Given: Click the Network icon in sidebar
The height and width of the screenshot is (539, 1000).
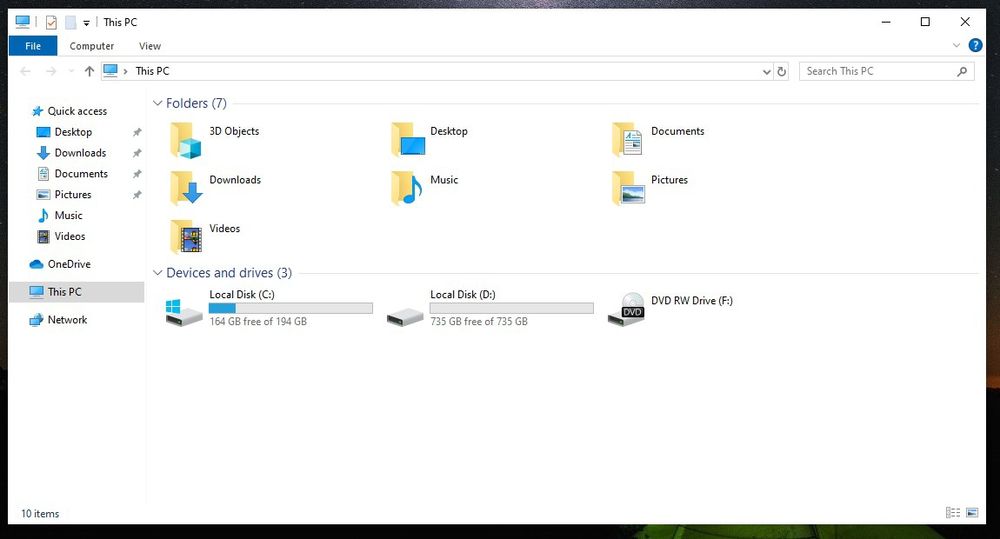Looking at the screenshot, I should click(x=36, y=320).
